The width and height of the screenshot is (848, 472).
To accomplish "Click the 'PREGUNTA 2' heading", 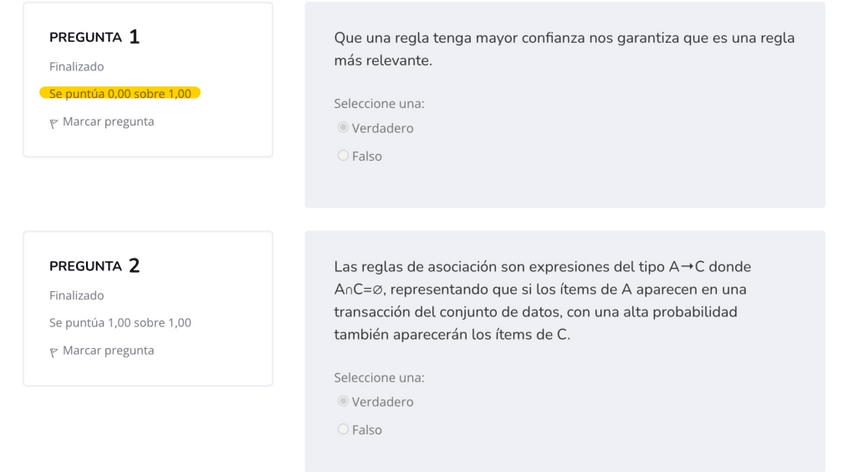I will [94, 266].
